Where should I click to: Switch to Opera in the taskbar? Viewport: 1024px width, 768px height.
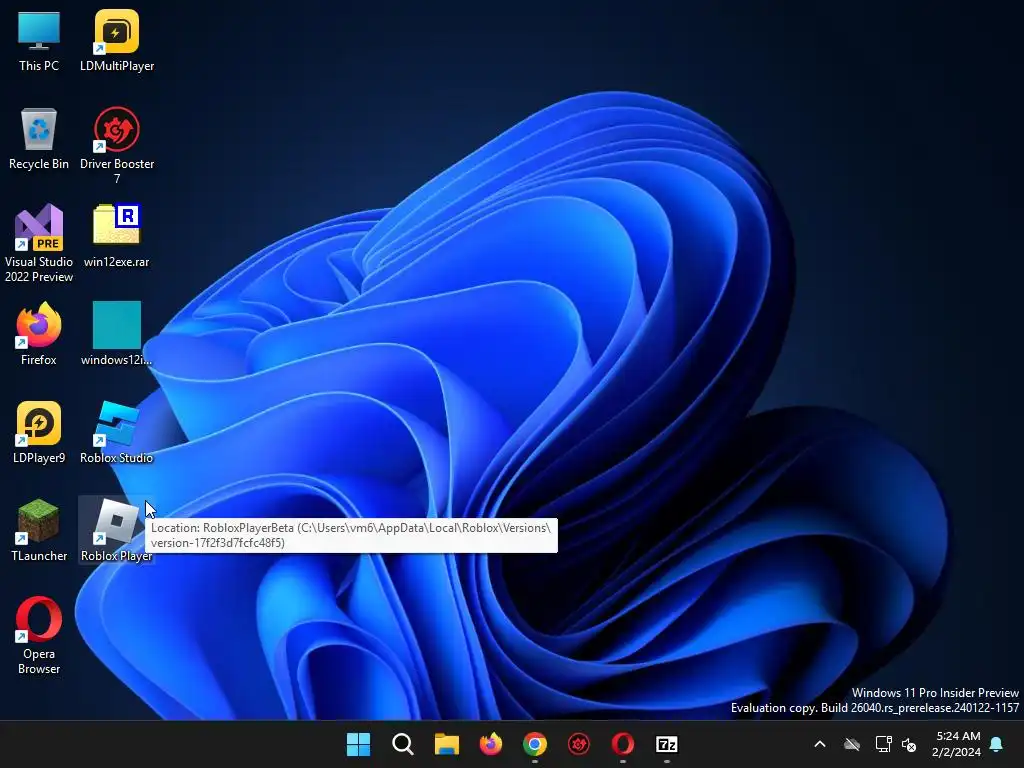[x=622, y=744]
